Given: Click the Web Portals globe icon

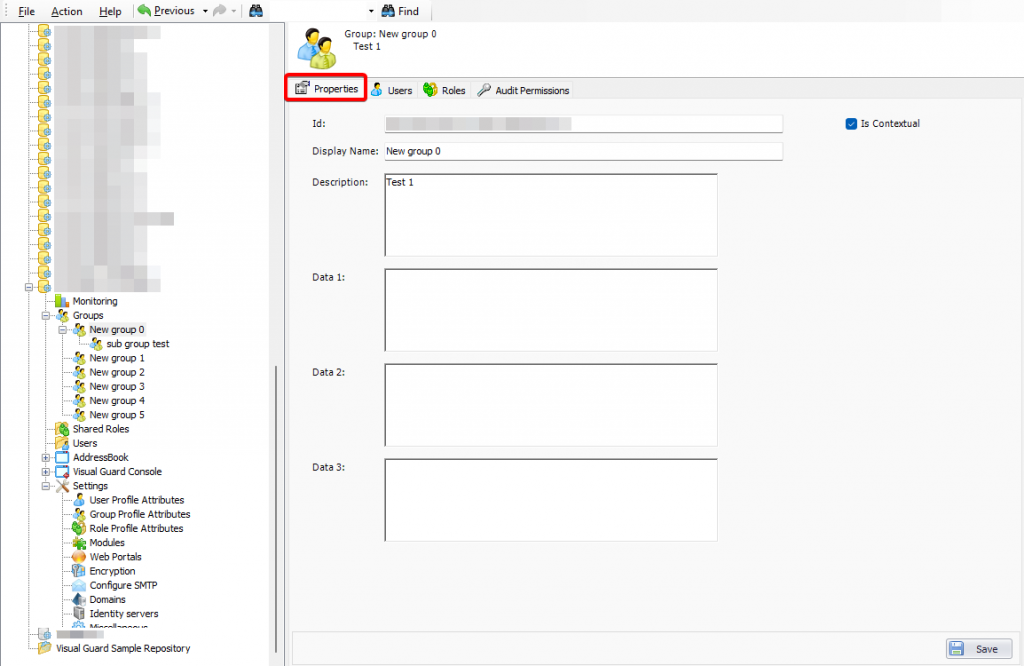Looking at the screenshot, I should [x=79, y=557].
